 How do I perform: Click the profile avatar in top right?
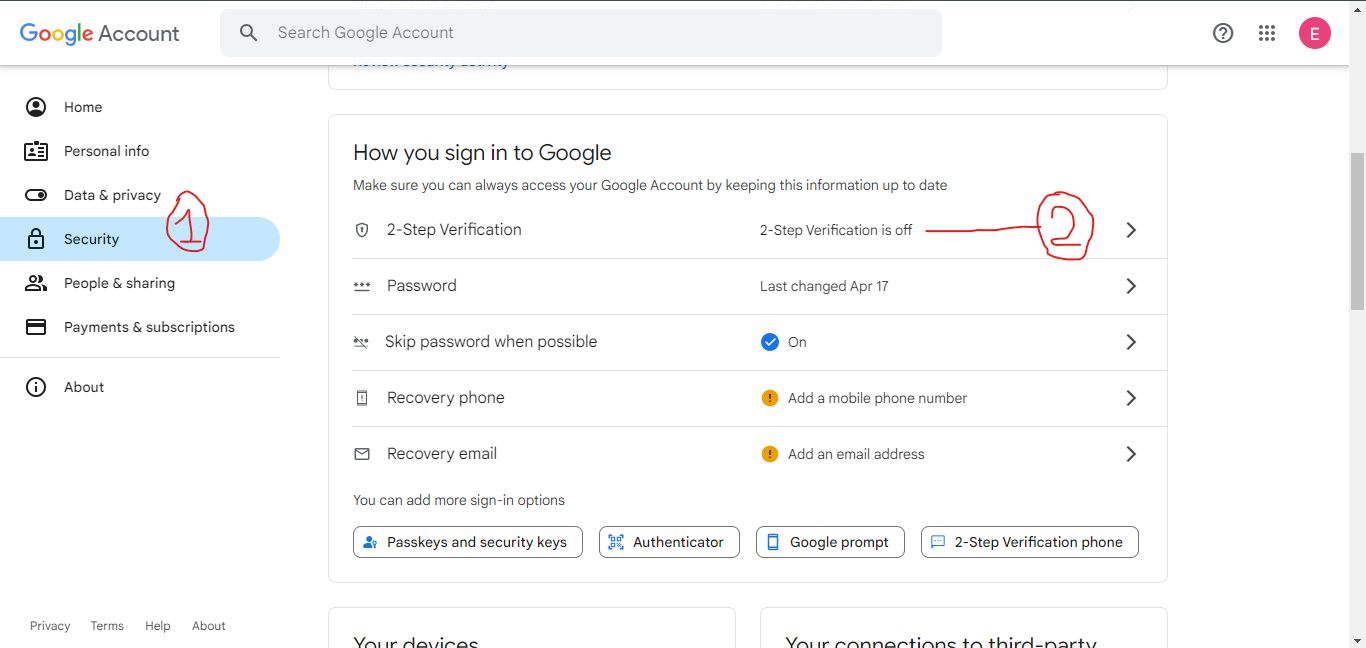pos(1315,33)
